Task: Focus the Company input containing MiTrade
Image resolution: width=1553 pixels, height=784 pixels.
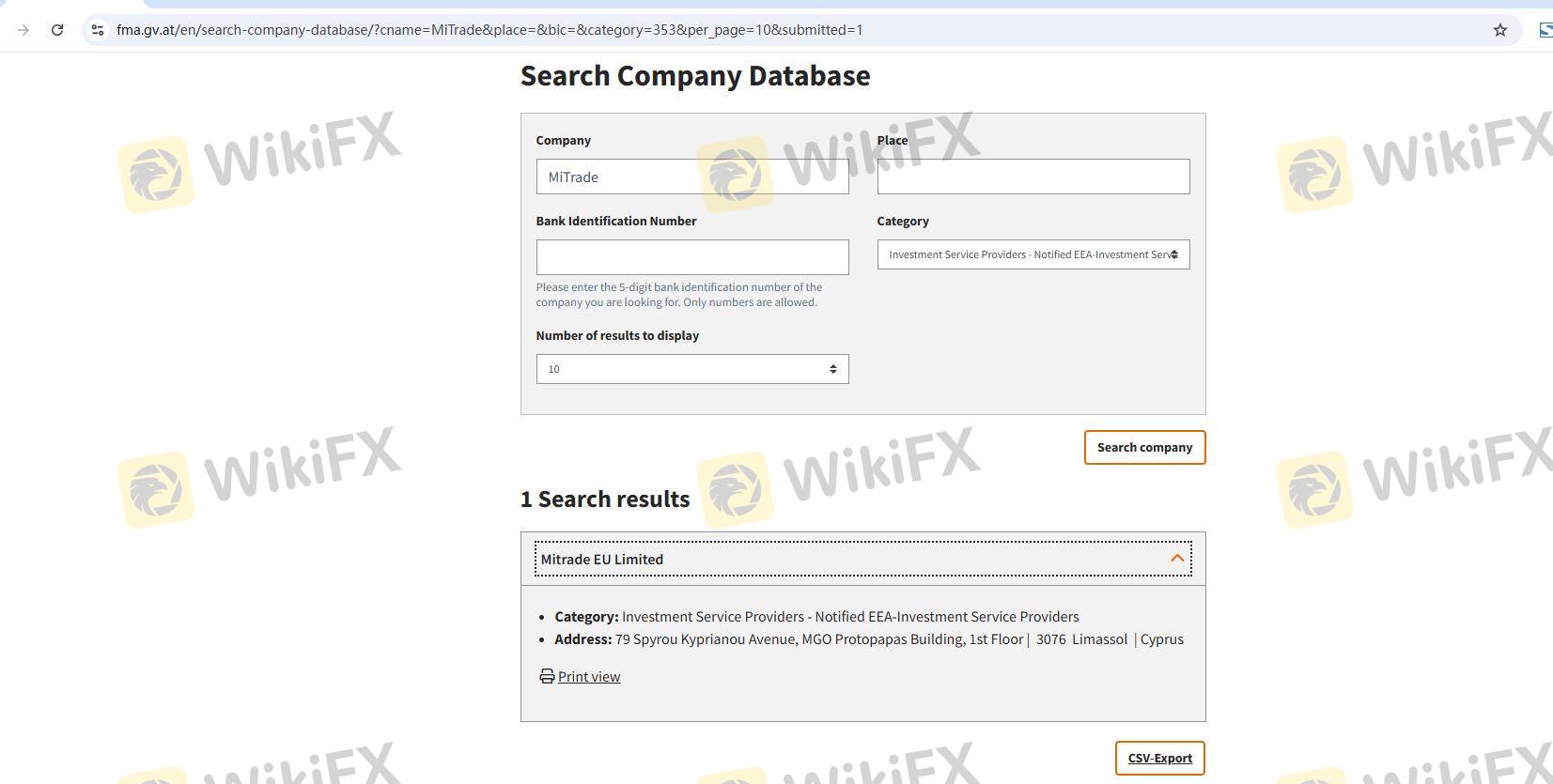Action: pos(692,177)
